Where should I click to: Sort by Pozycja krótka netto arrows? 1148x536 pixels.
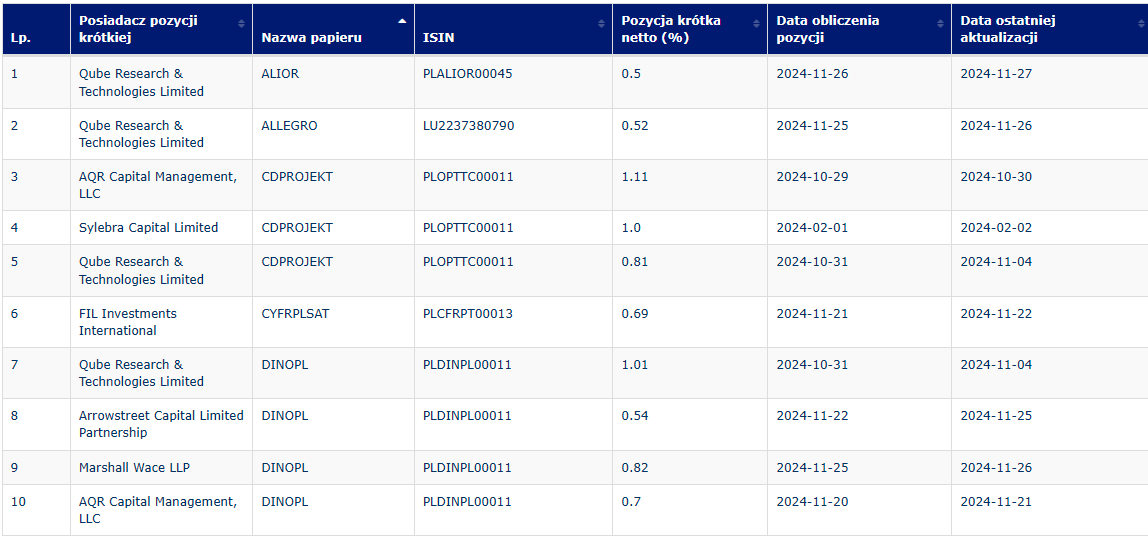pyautogui.click(x=756, y=23)
